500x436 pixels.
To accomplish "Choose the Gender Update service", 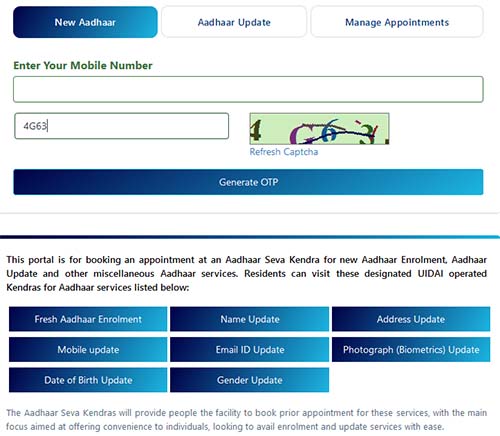I will click(x=249, y=380).
